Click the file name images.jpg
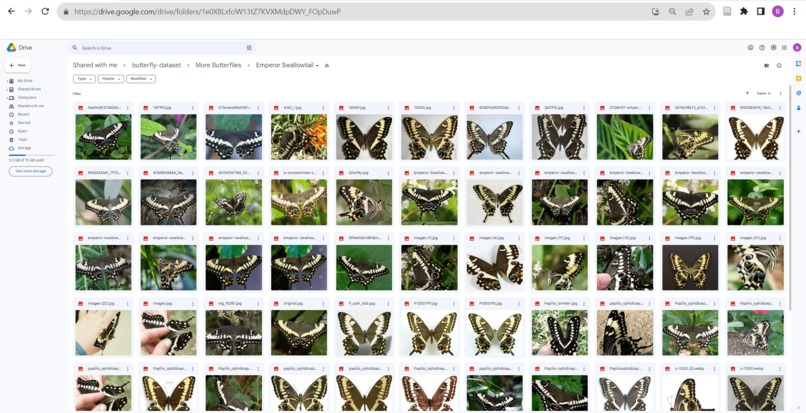Screen dimensions: 806x413 coord(162,303)
